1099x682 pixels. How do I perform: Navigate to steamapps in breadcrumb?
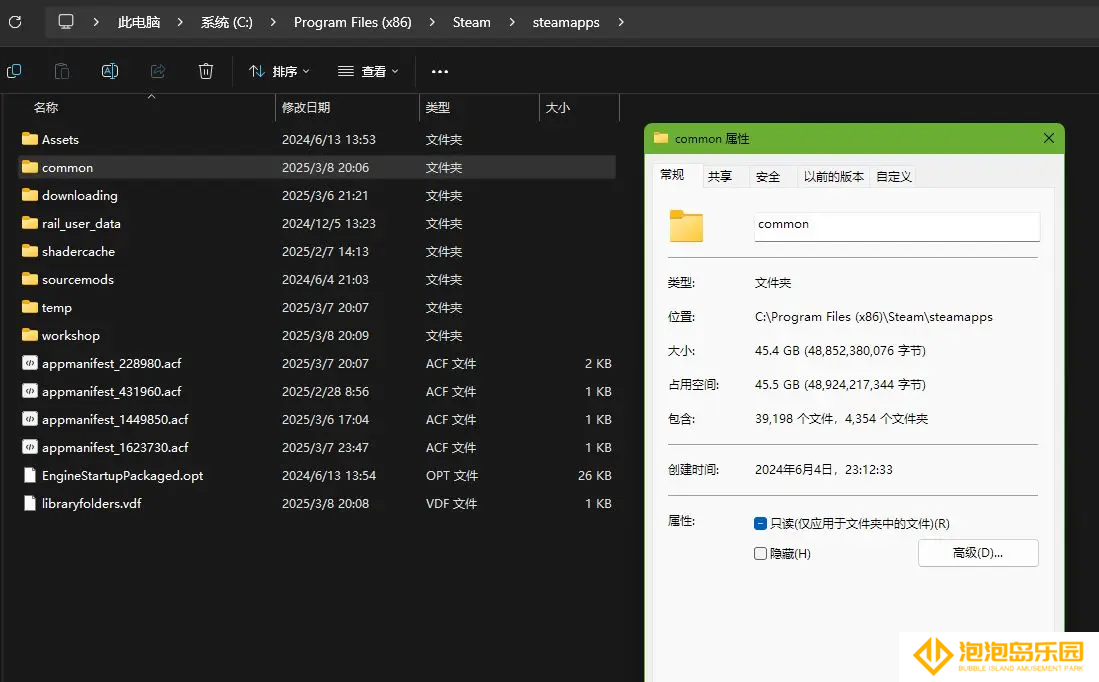[x=566, y=22]
